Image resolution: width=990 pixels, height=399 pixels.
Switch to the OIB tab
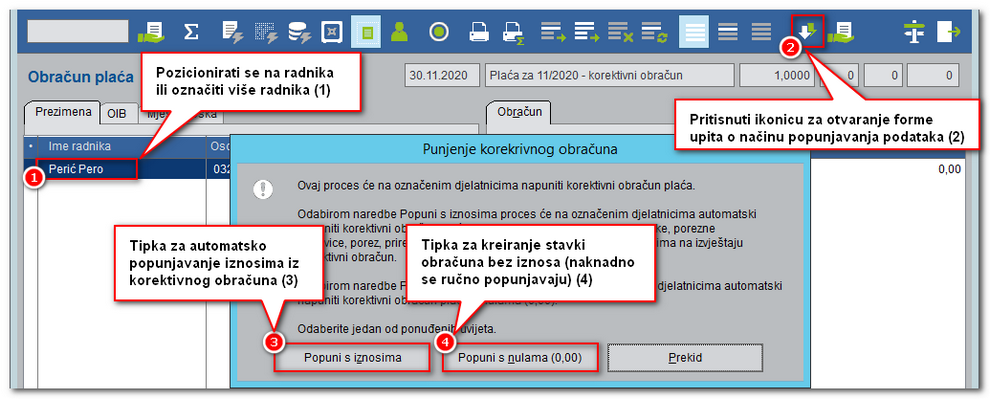[x=117, y=114]
